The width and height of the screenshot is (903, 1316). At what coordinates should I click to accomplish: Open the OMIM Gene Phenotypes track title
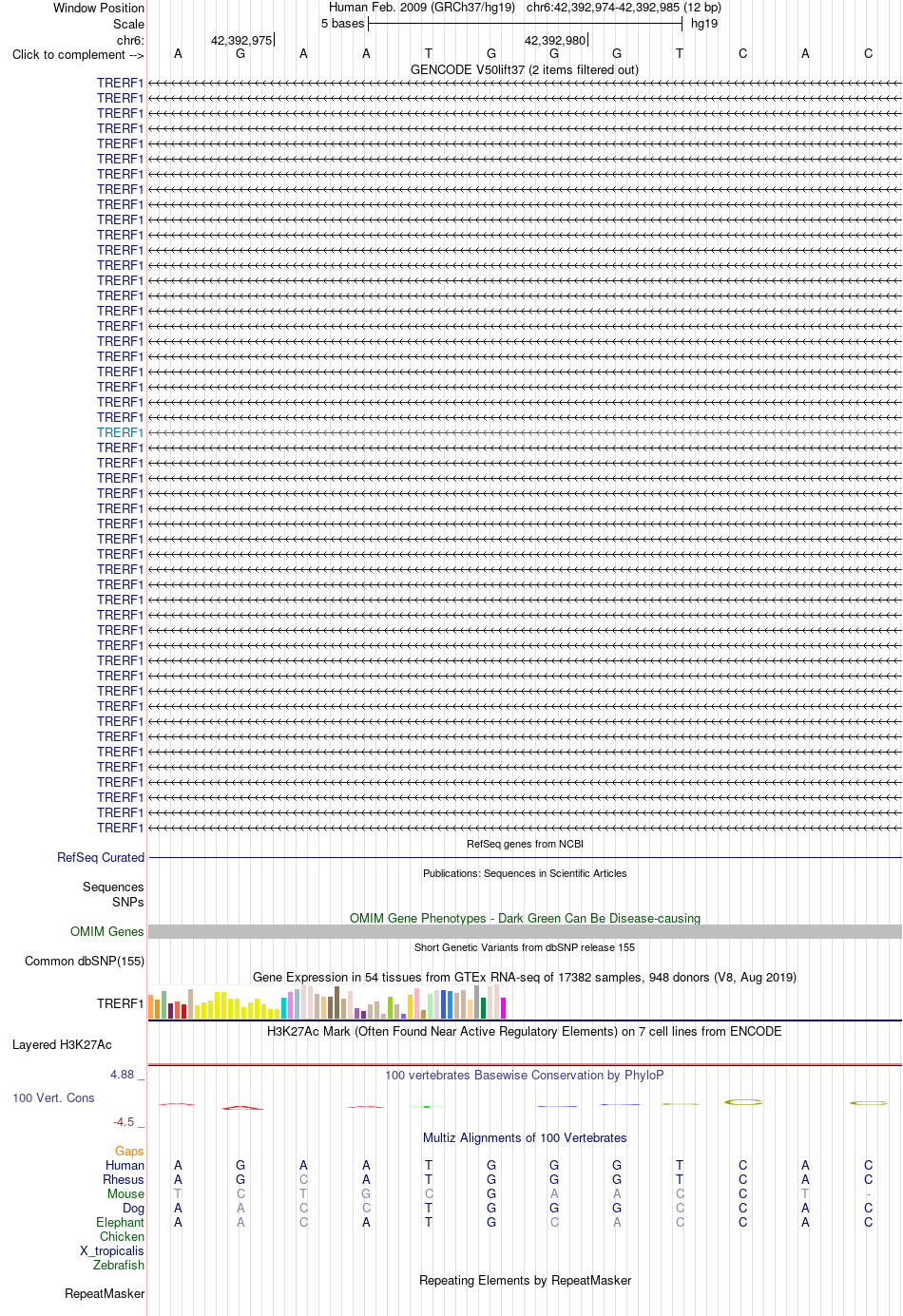525,918
